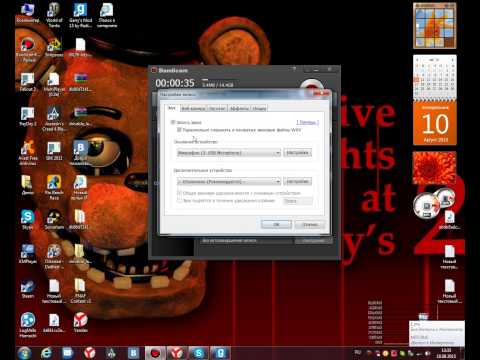Open settings for the primary sound device
Screen dimensions: 480x360
tap(297, 152)
